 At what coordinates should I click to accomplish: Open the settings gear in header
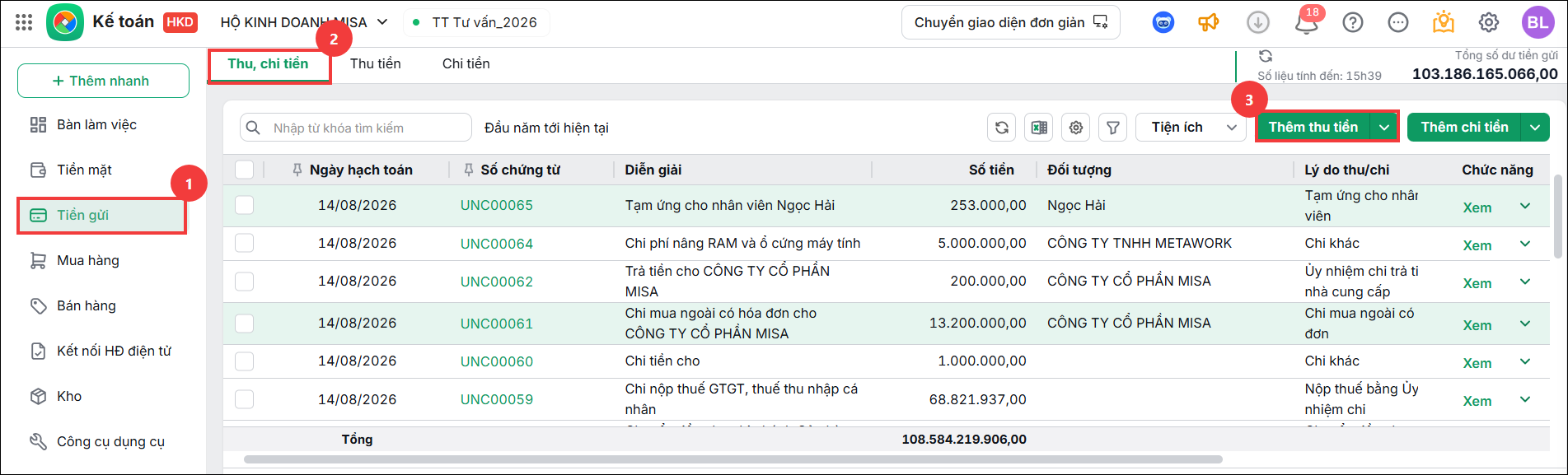1489,23
